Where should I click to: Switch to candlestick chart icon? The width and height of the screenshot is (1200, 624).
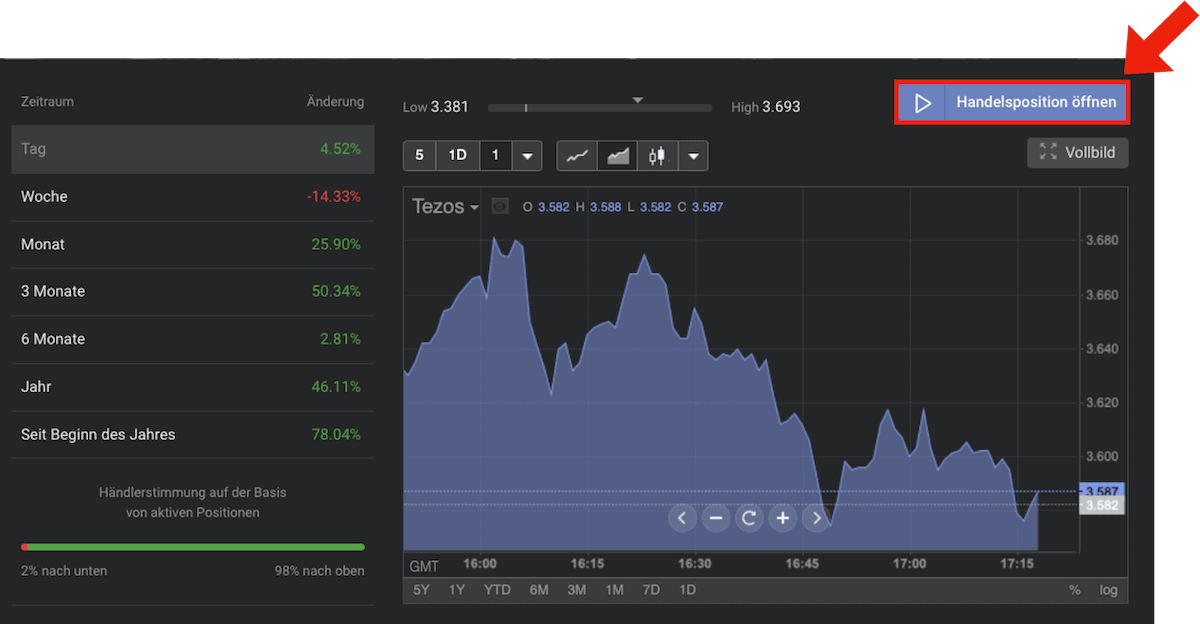point(657,156)
